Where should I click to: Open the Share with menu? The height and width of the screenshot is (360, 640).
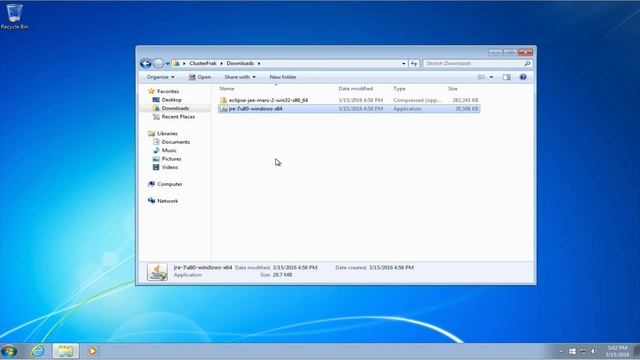(x=240, y=77)
